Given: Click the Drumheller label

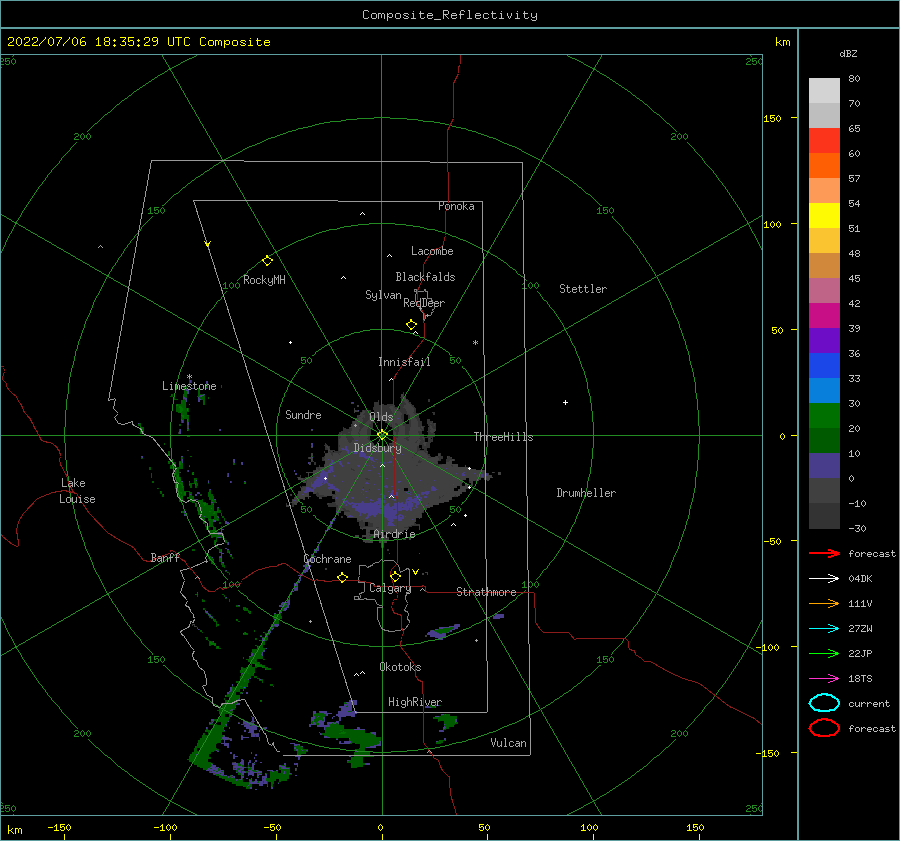Looking at the screenshot, I should click(586, 493).
